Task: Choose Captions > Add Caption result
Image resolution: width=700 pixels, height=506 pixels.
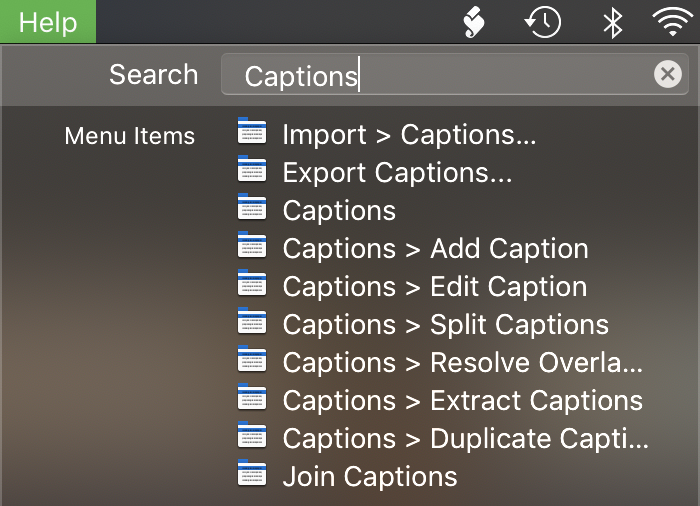Action: pyautogui.click(x=435, y=249)
